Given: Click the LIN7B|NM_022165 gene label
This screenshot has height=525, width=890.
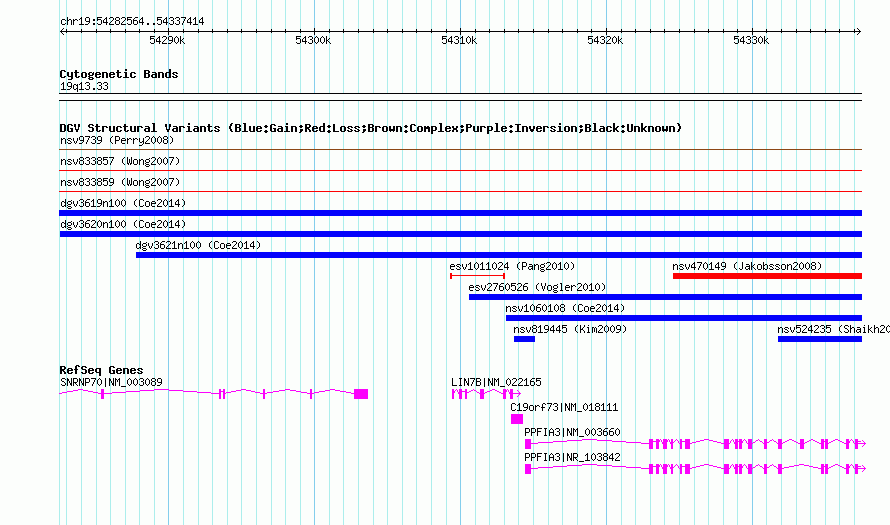Looking at the screenshot, I should click(x=496, y=382).
